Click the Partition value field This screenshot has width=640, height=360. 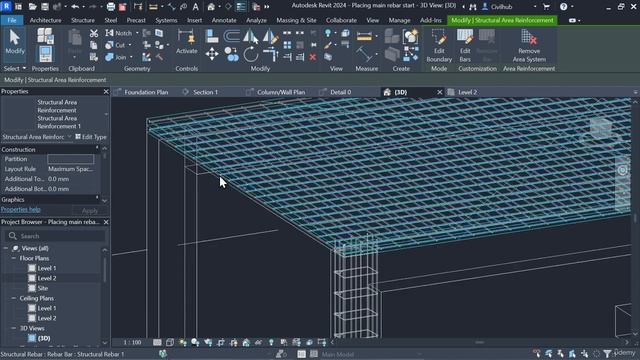pos(71,159)
